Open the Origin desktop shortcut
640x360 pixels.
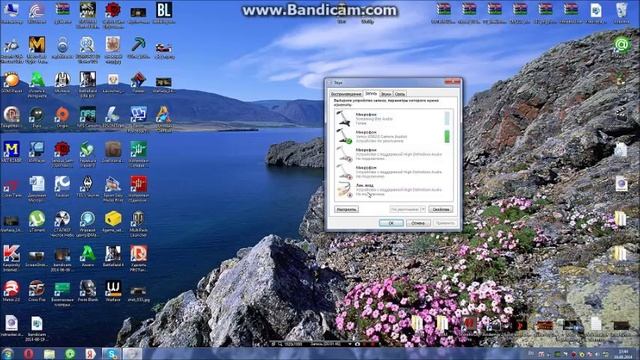62,118
